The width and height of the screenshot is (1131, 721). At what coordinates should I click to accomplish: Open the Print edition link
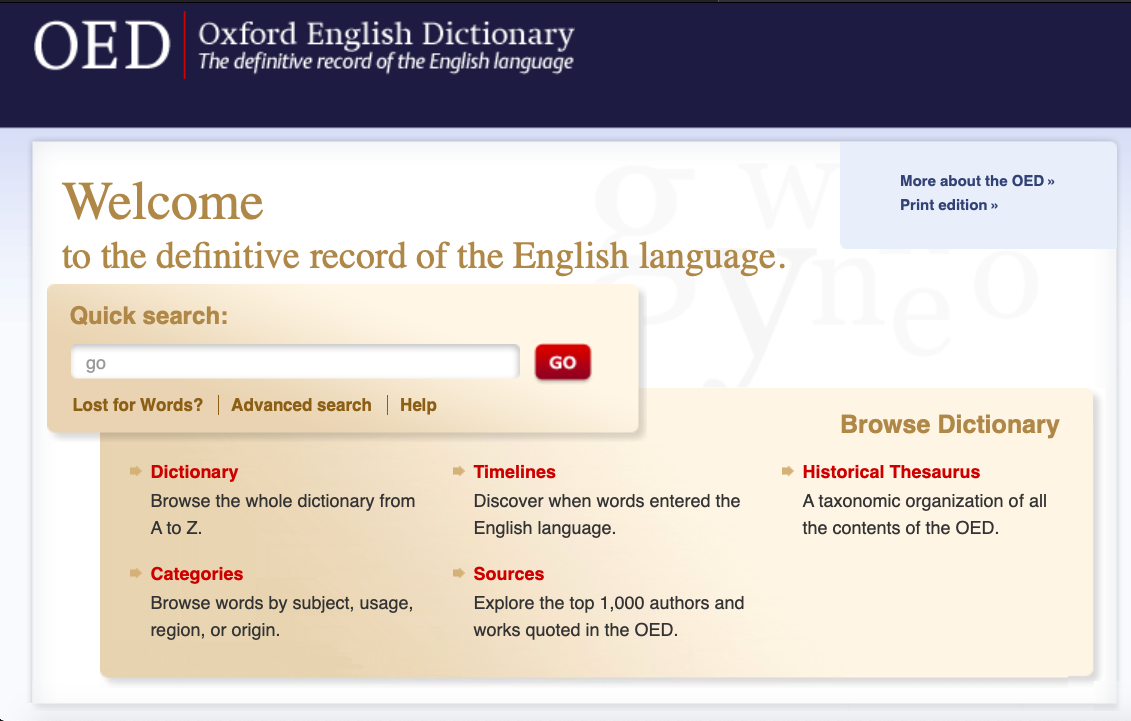pyautogui.click(x=949, y=205)
